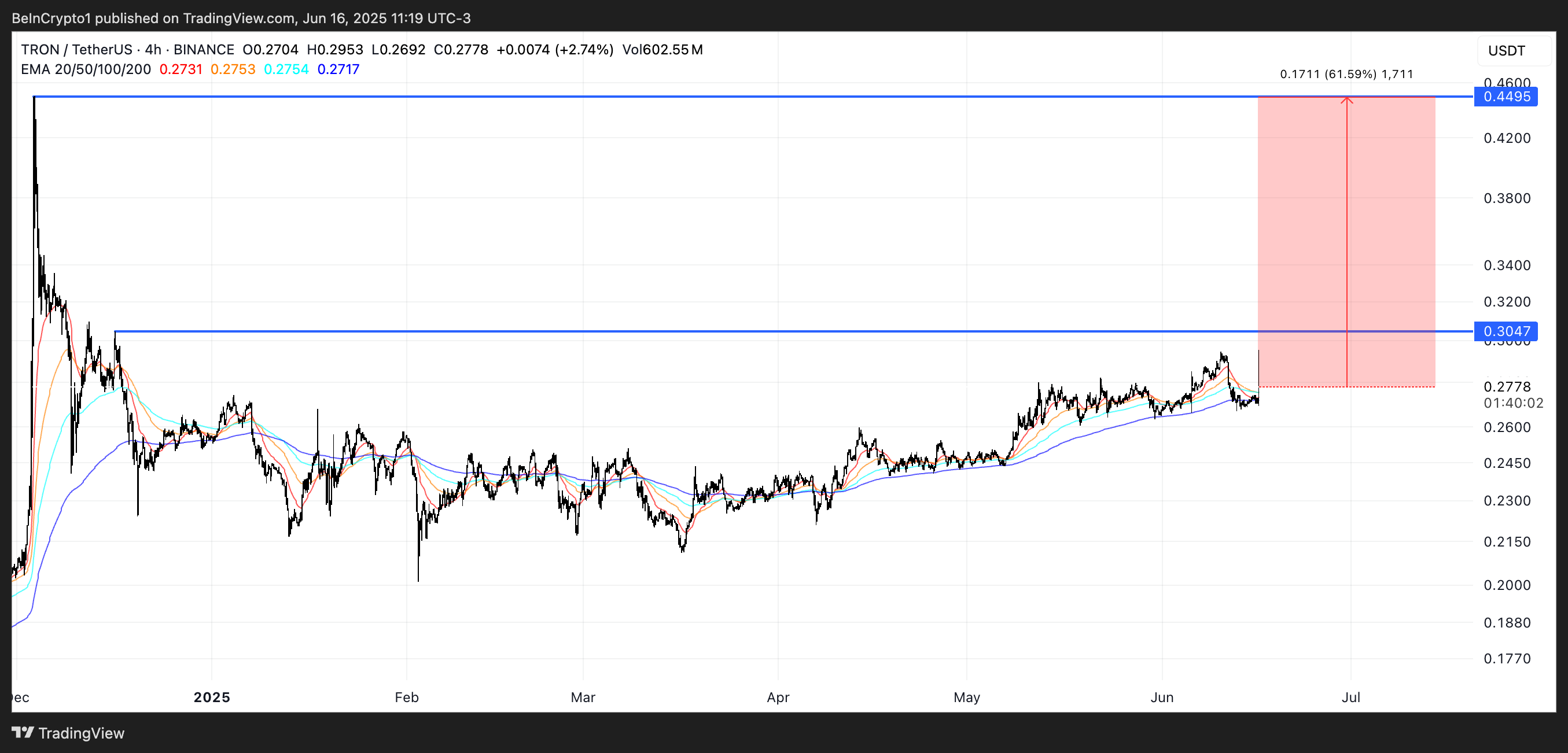Click the Vol 602.55 M readout
The height and width of the screenshot is (753, 1568).
pos(662,49)
